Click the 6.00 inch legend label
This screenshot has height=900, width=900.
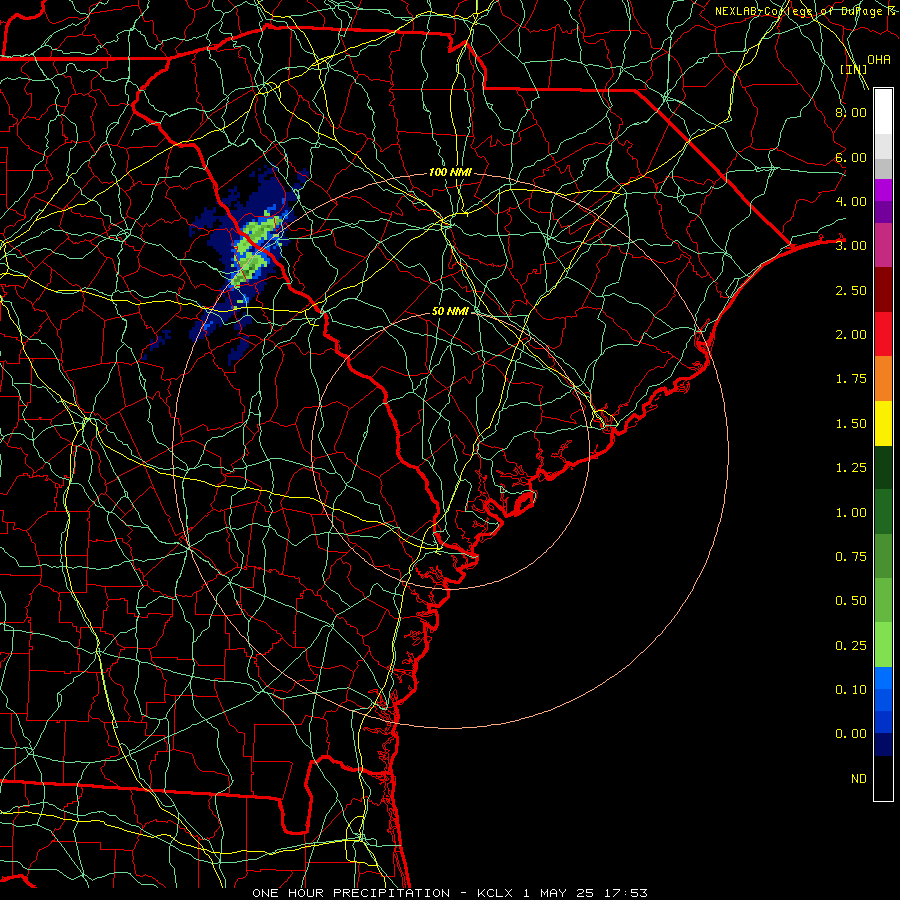(x=851, y=157)
